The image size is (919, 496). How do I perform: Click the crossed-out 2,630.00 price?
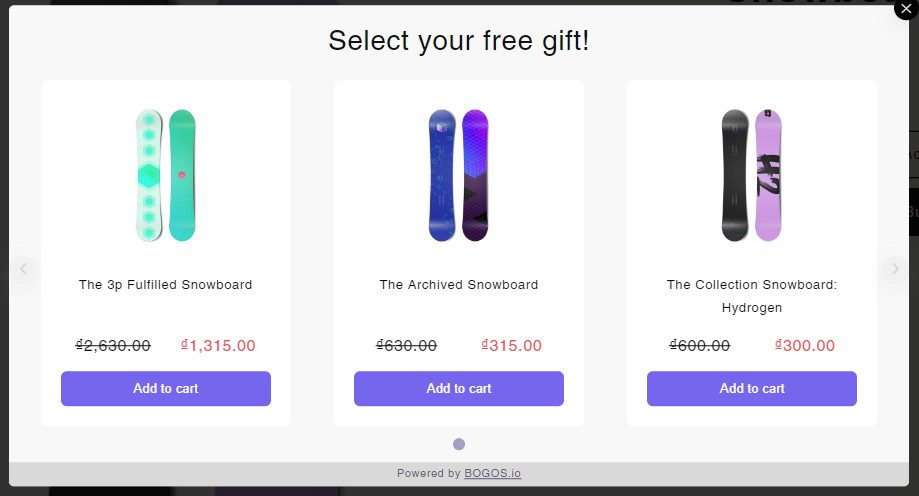tap(113, 346)
